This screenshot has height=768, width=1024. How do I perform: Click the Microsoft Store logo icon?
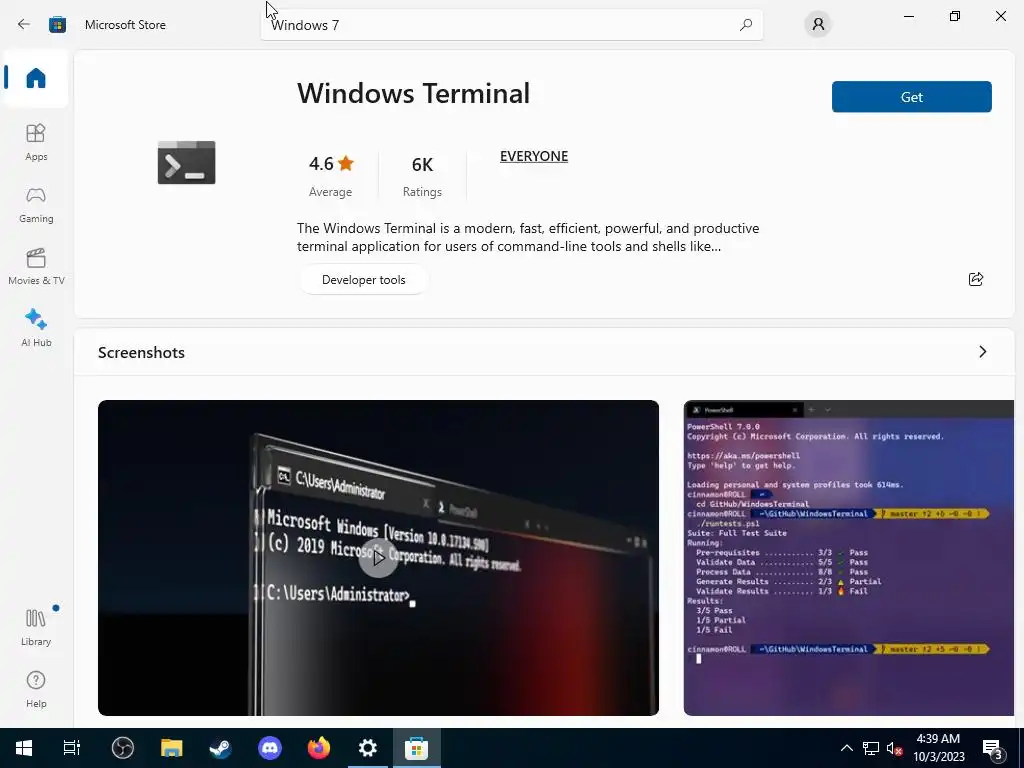point(57,24)
